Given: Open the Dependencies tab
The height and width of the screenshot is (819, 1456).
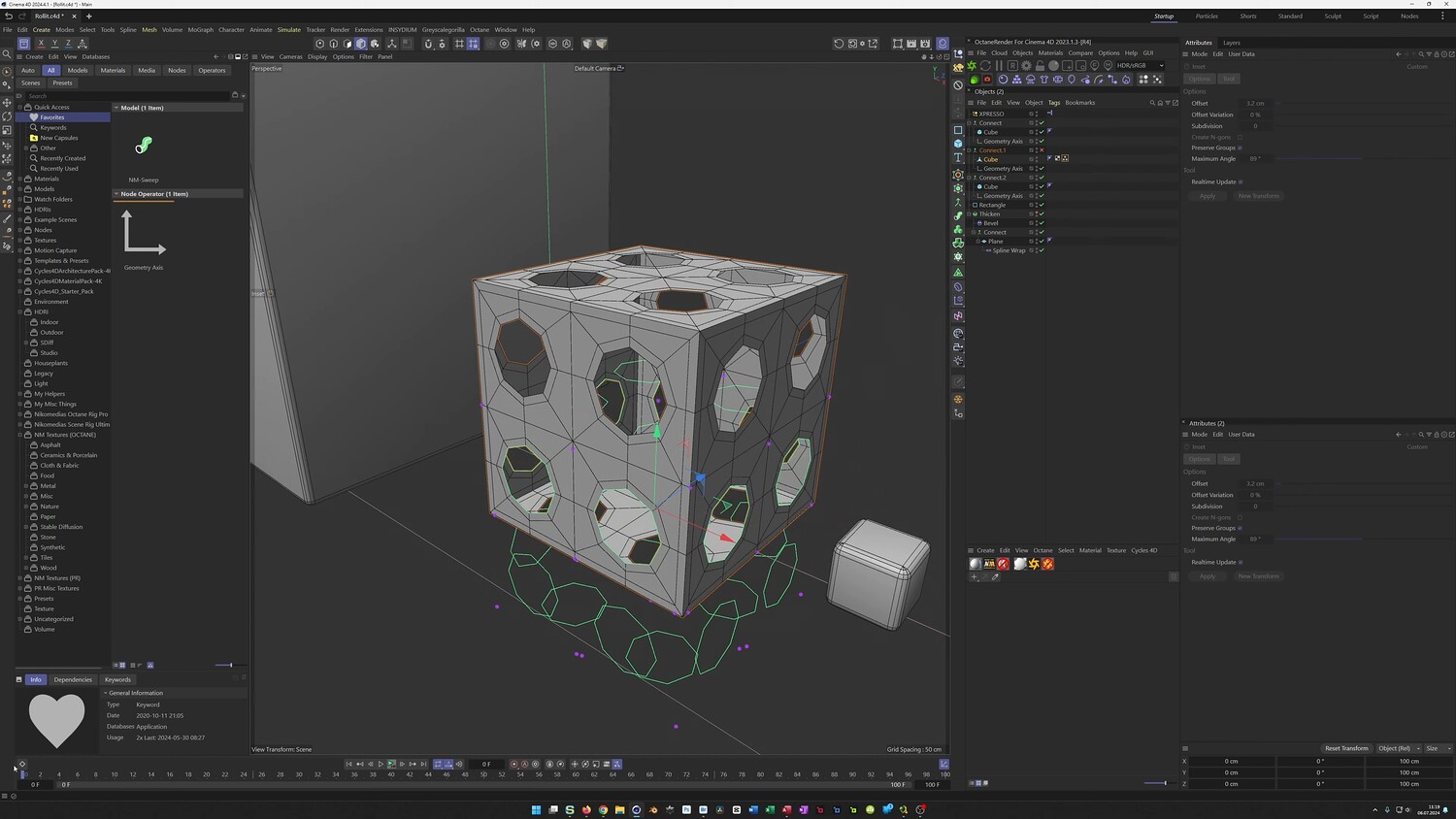Looking at the screenshot, I should (73, 679).
